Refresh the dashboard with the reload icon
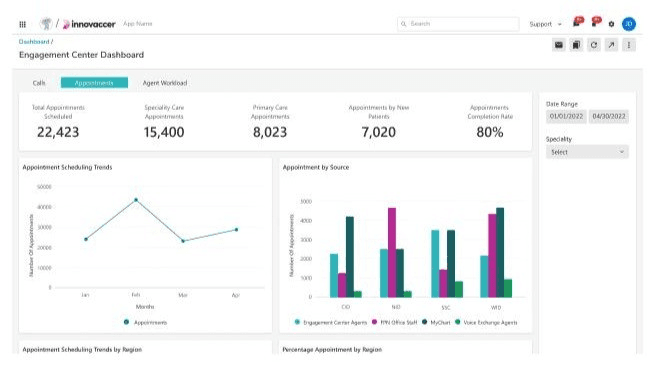The width and height of the screenshot is (653, 367). coord(594,45)
